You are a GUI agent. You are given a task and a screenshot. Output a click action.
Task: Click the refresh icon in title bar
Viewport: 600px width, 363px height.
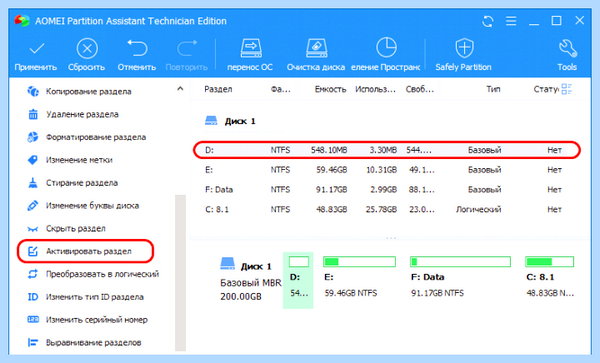488,21
